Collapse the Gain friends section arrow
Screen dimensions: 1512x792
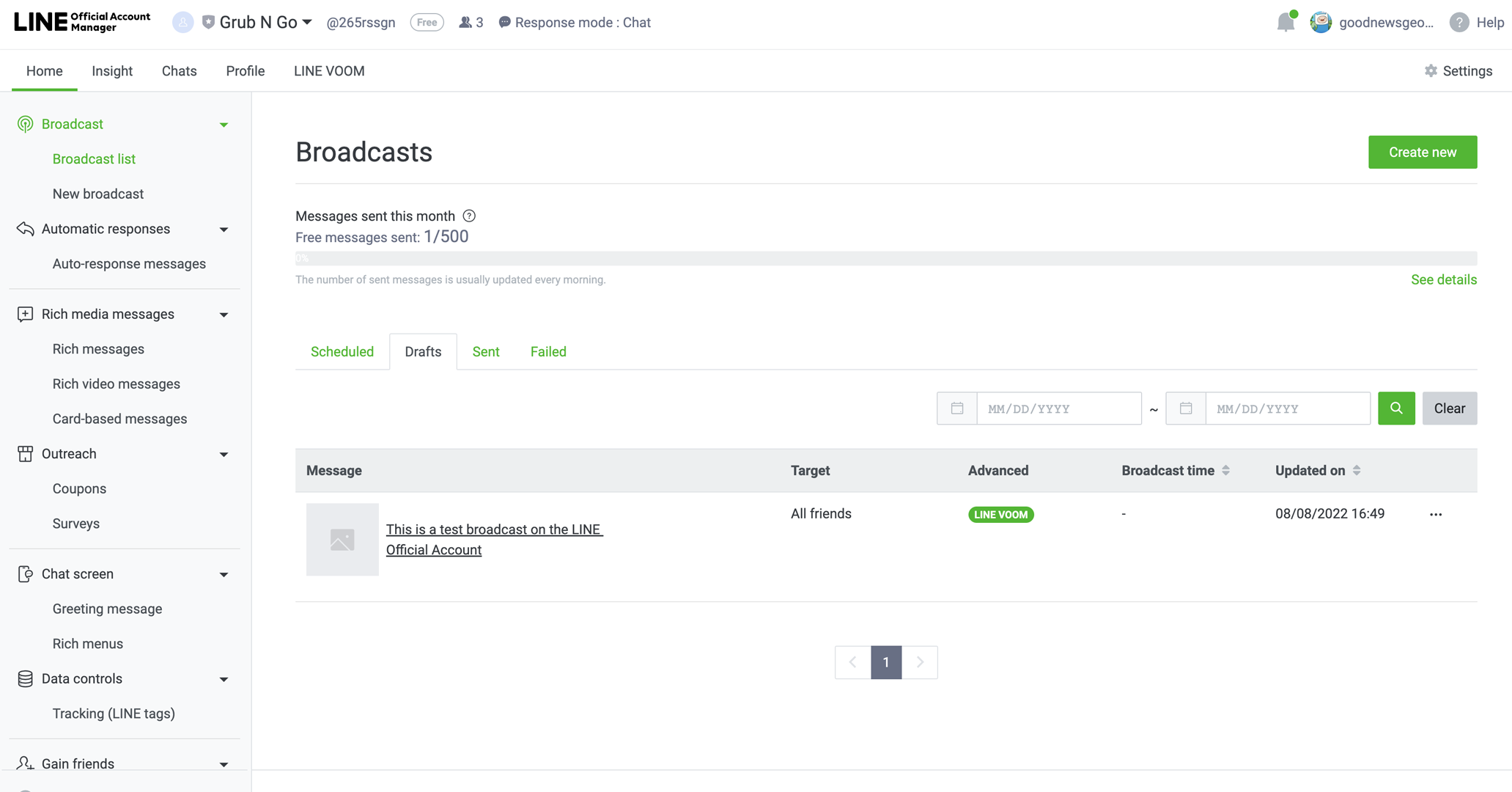point(224,765)
